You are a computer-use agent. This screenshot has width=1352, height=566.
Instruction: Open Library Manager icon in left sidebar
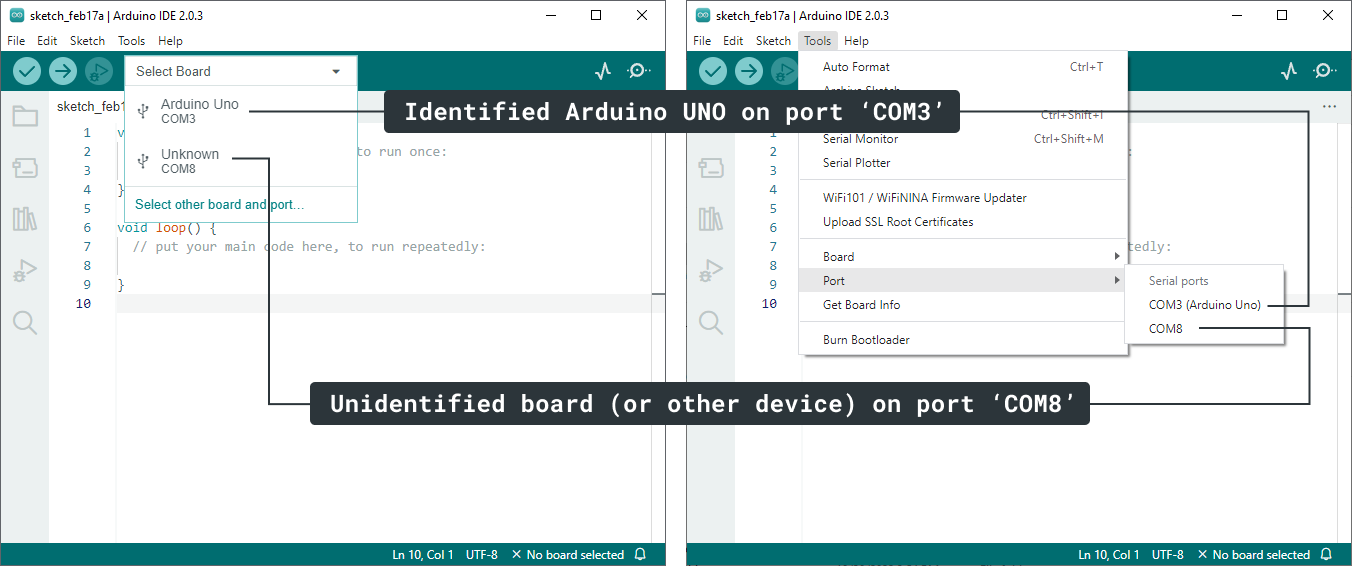point(25,219)
